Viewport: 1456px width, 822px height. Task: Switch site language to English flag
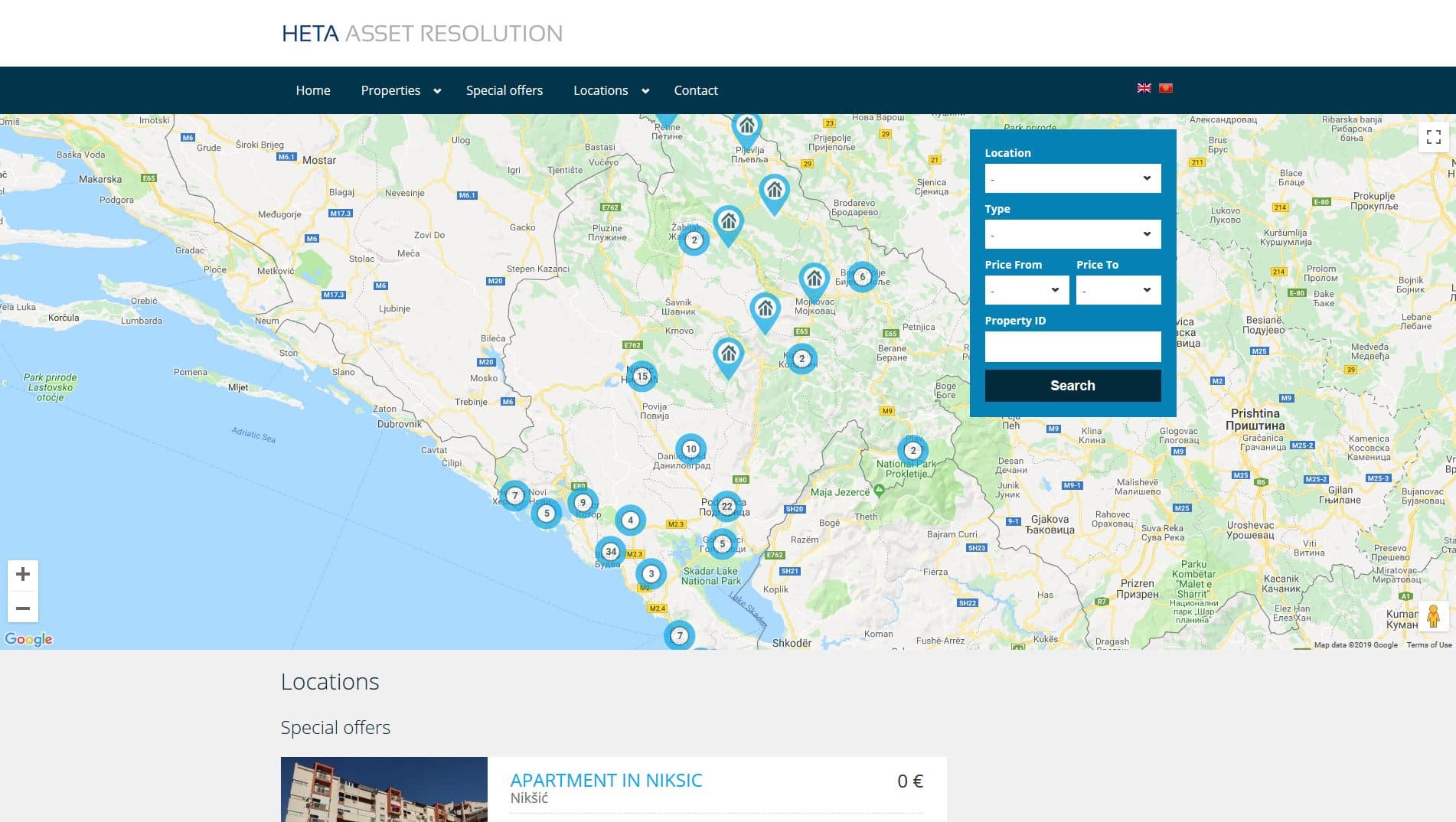[1144, 88]
